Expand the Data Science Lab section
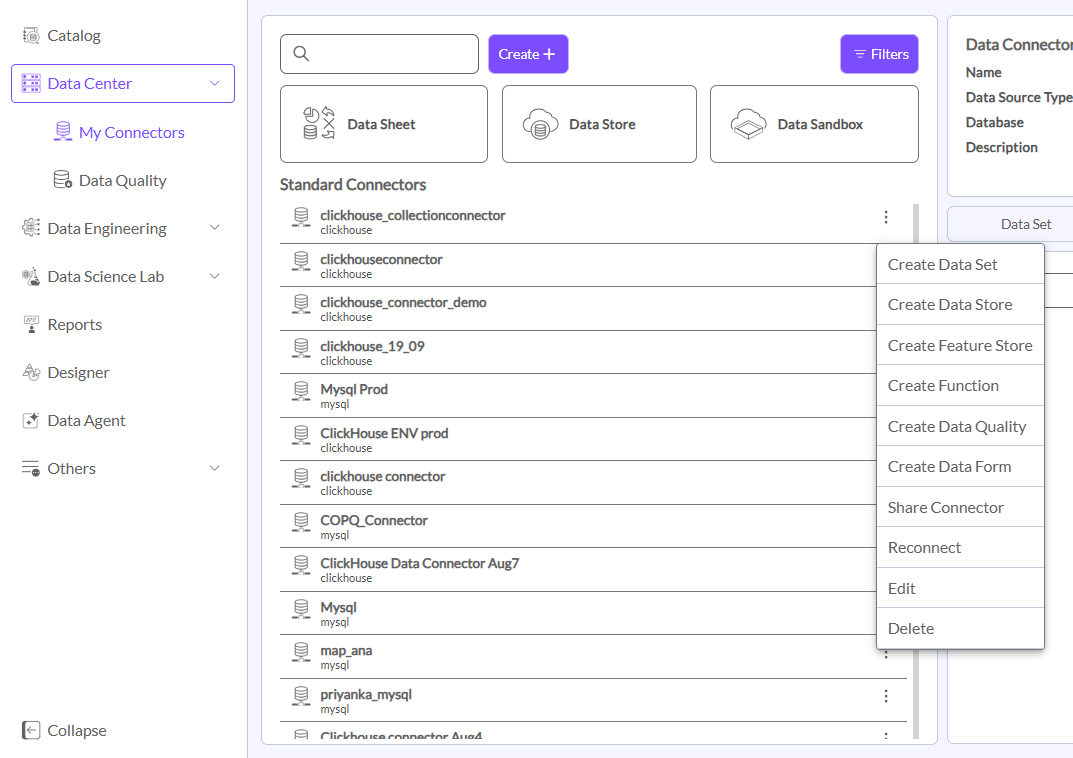Image resolution: width=1073 pixels, height=758 pixels. (214, 277)
